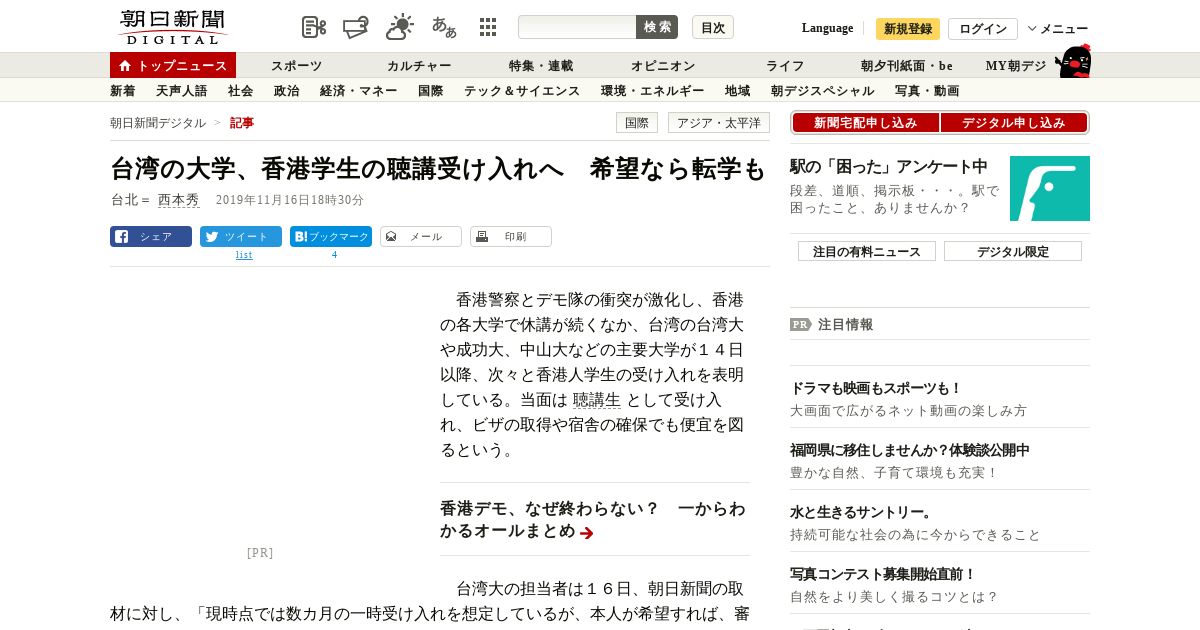Change font size with あぁ icon

click(x=444, y=27)
